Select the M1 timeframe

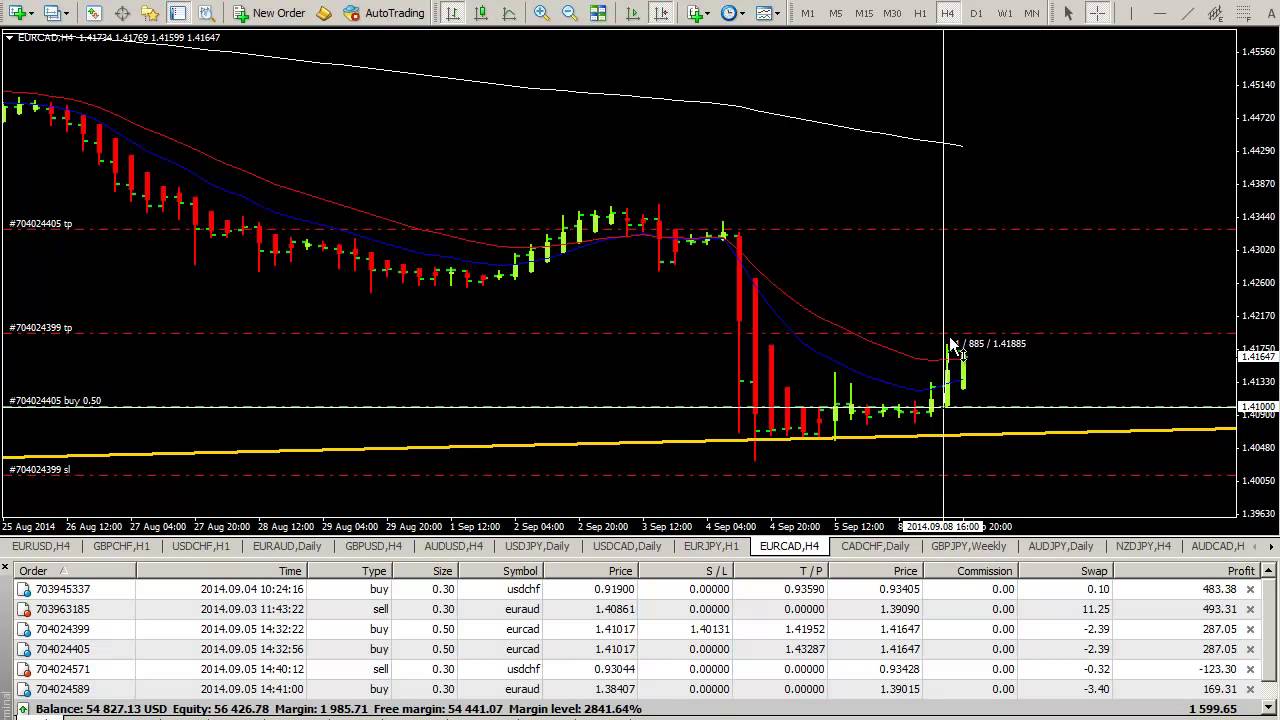point(807,13)
